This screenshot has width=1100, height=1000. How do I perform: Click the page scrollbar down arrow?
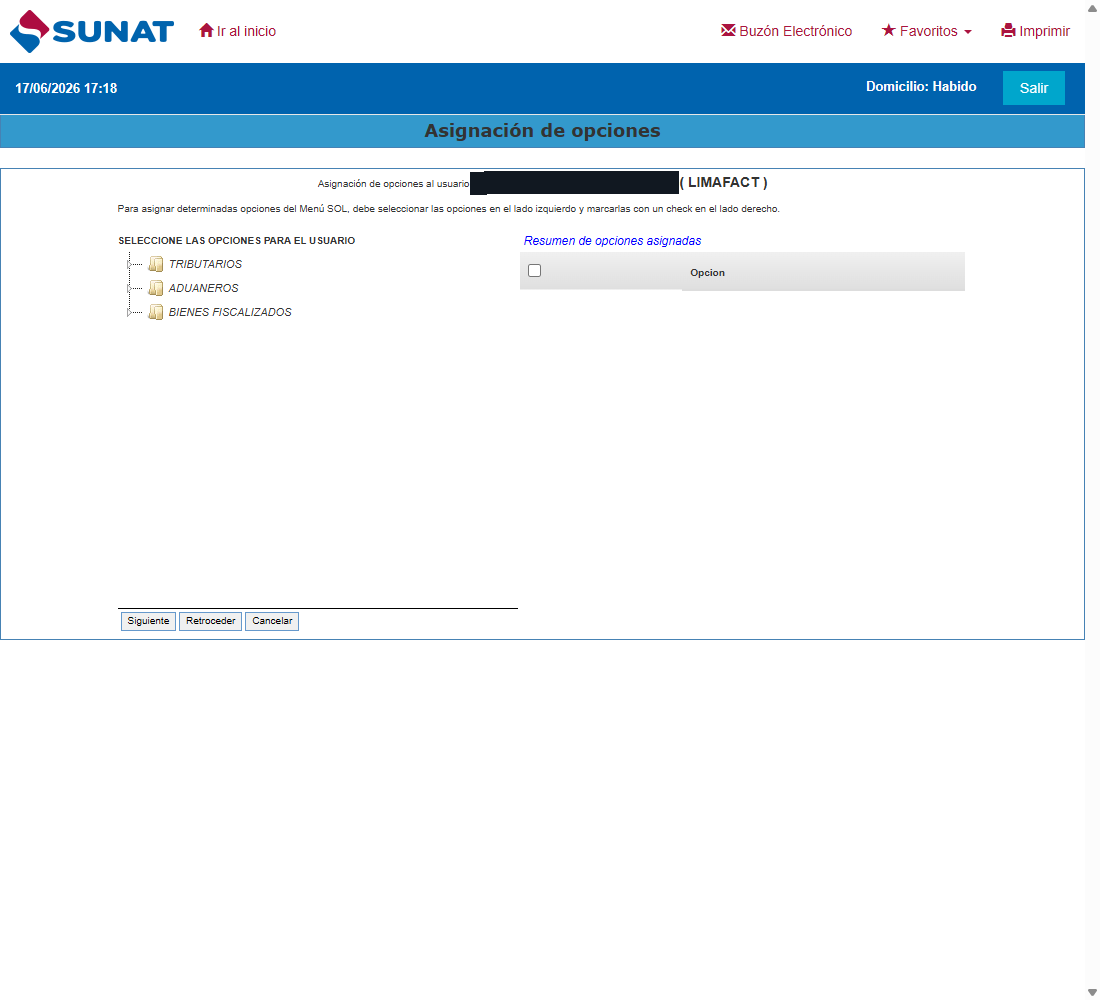click(x=1092, y=992)
